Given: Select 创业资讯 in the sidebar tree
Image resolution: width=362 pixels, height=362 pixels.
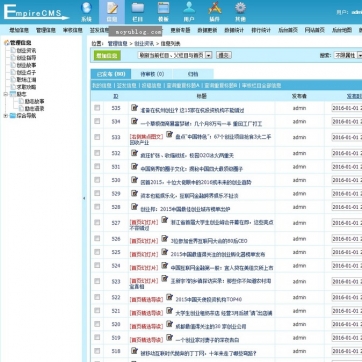Looking at the screenshot, I should coord(26,50).
